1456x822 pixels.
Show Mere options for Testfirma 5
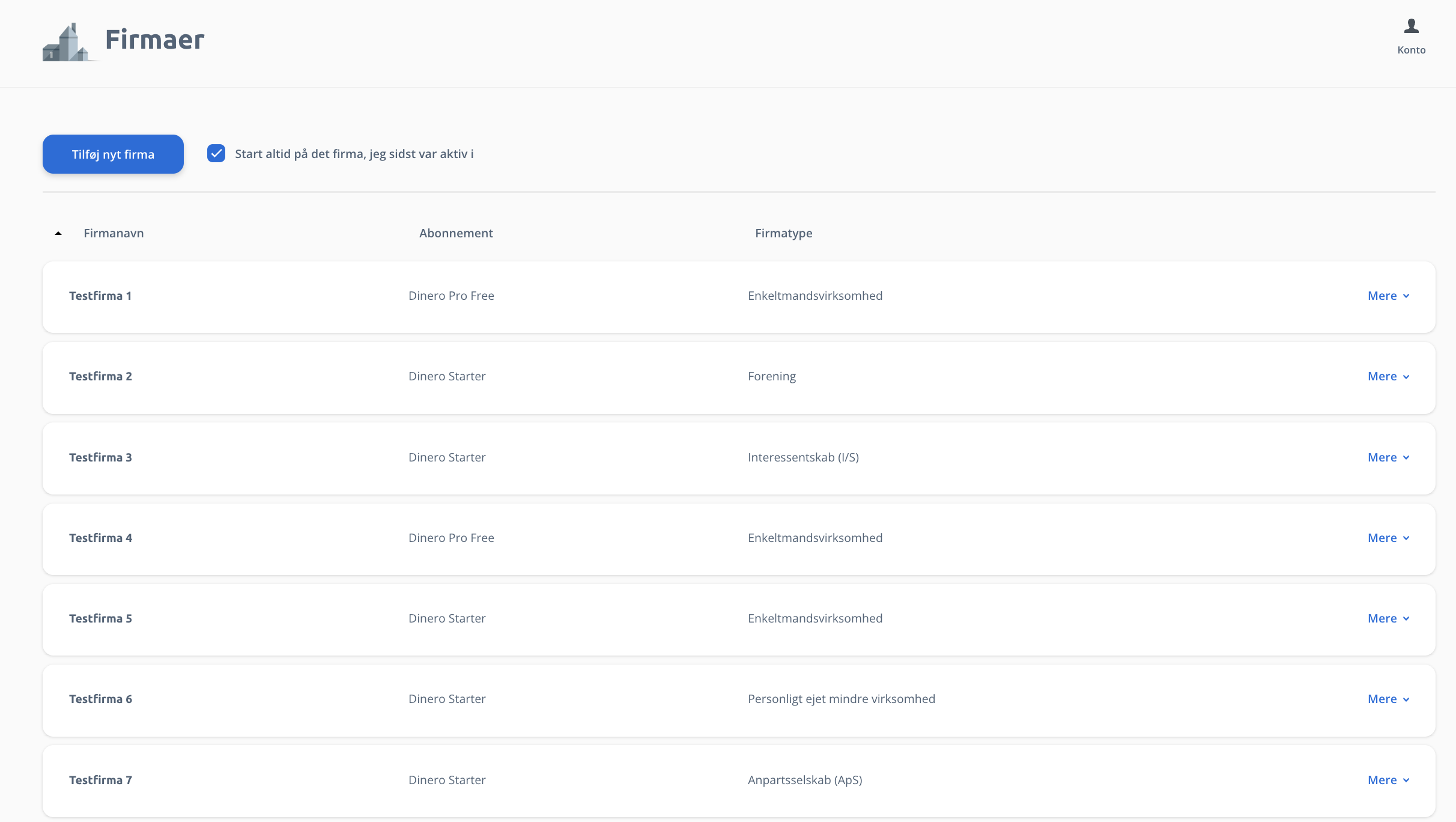tap(1388, 618)
